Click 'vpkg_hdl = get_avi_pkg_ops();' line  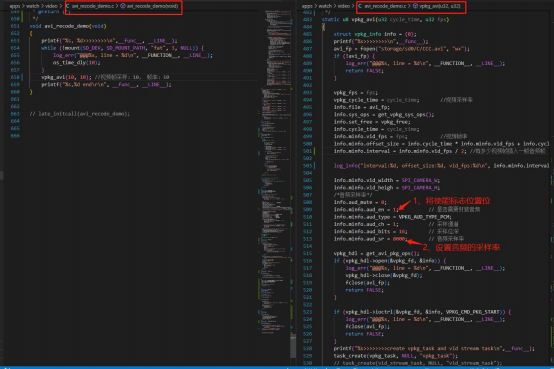click(x=377, y=253)
